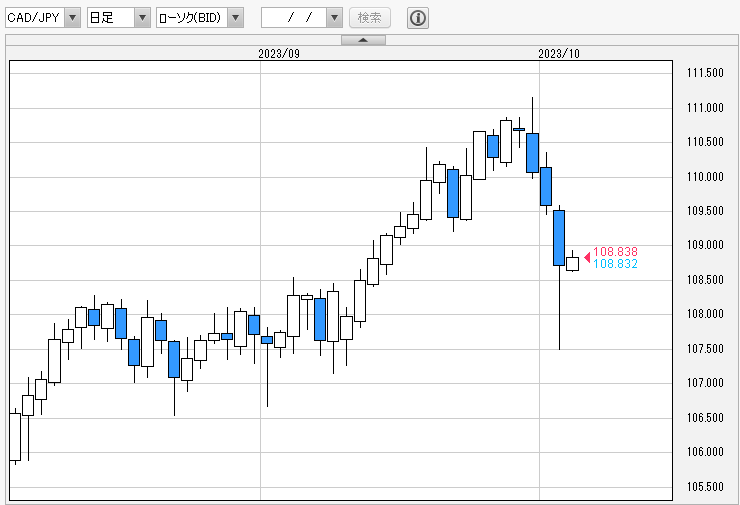This screenshot has height=505, width=740.
Task: Click the 109.500 price axis label
Action: pyautogui.click(x=705, y=210)
